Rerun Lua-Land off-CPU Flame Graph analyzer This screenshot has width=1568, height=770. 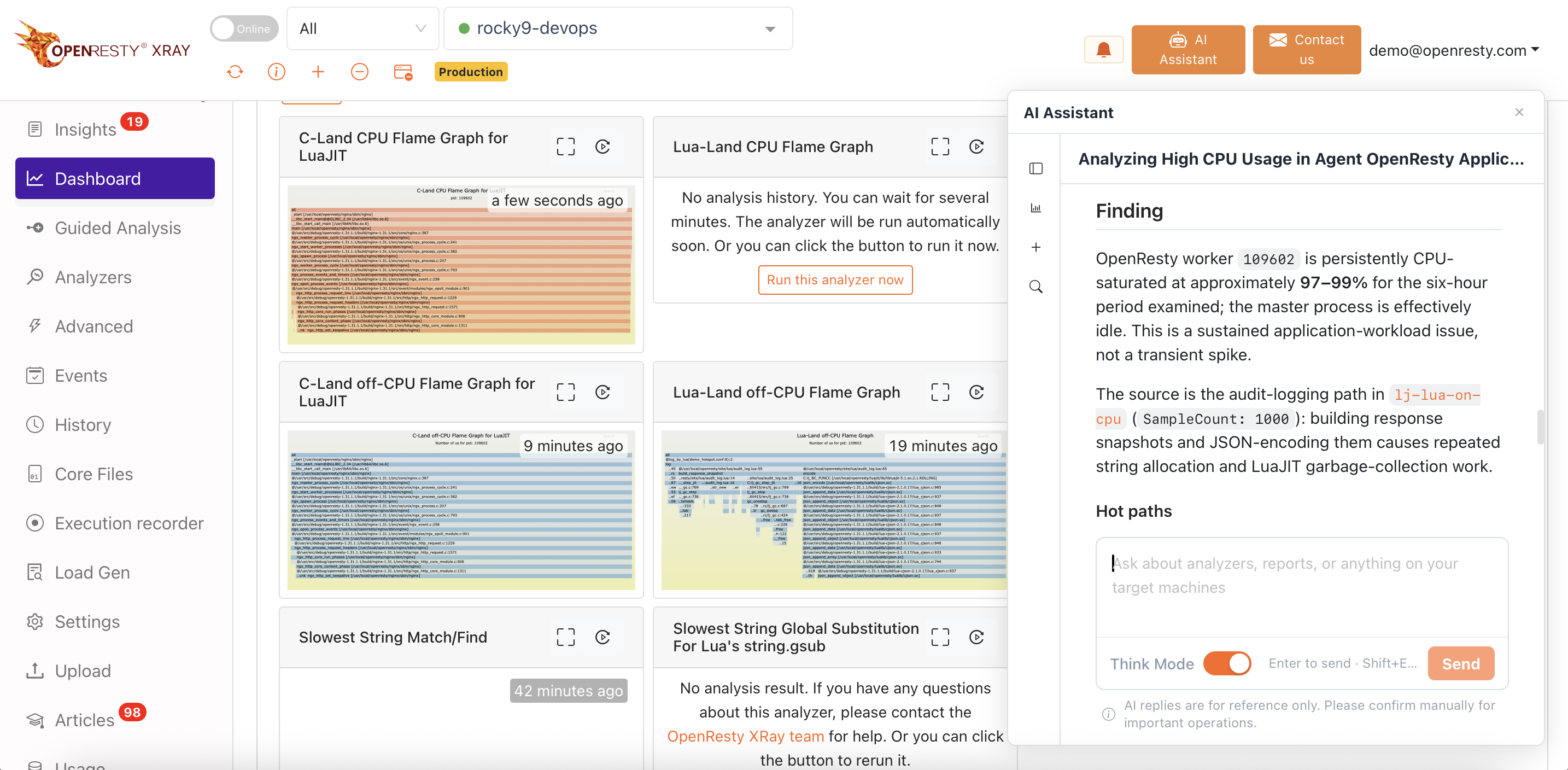(x=976, y=392)
